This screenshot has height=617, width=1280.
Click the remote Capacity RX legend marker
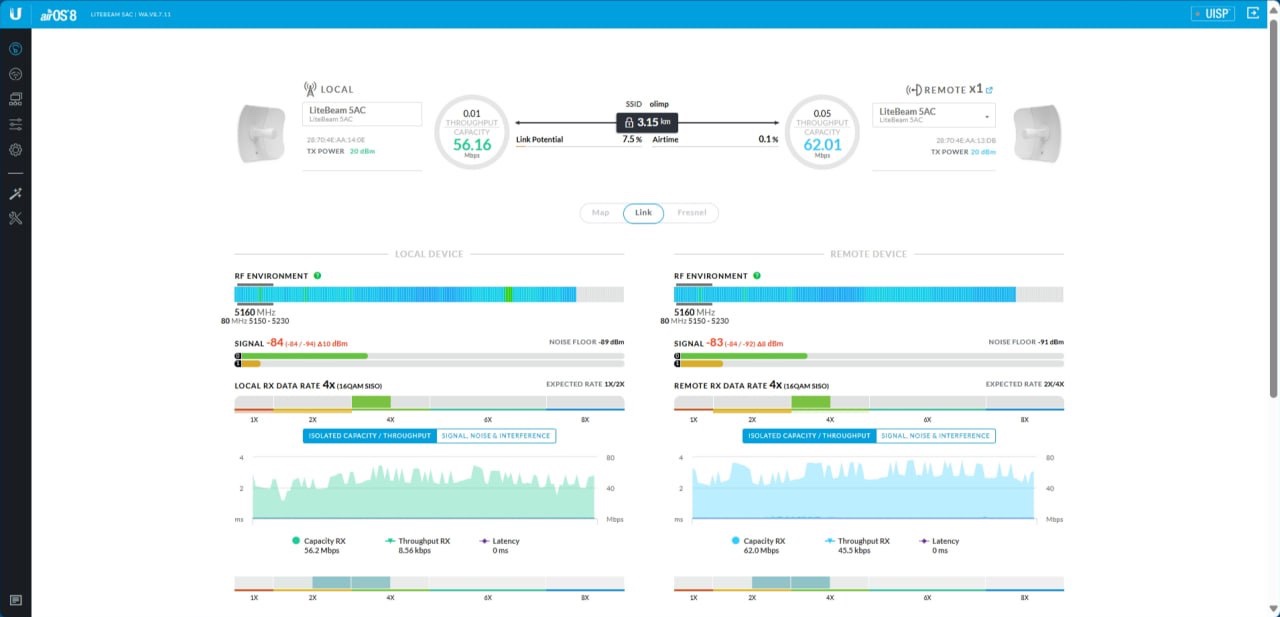pos(736,541)
